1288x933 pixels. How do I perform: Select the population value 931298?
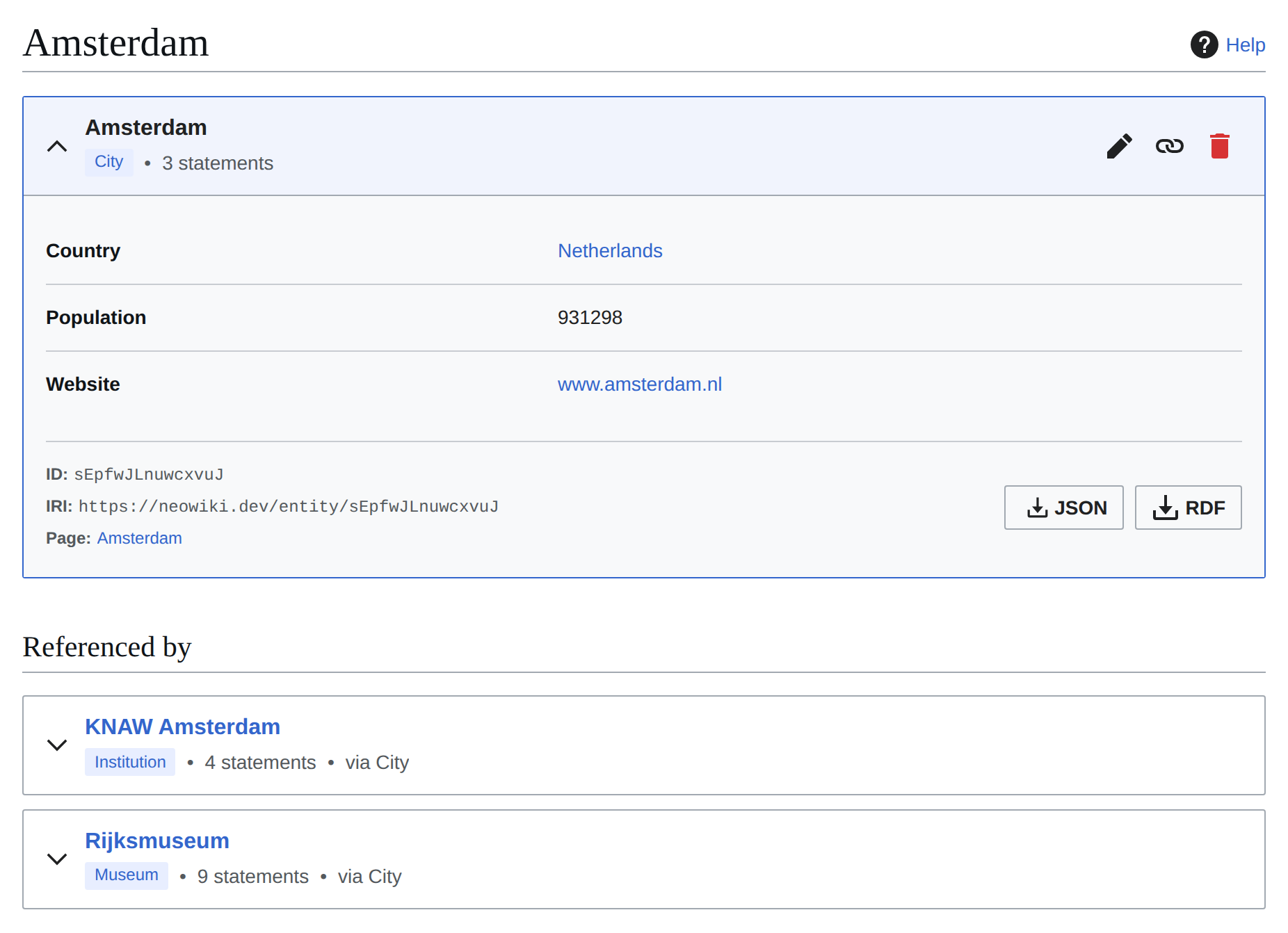pos(590,318)
